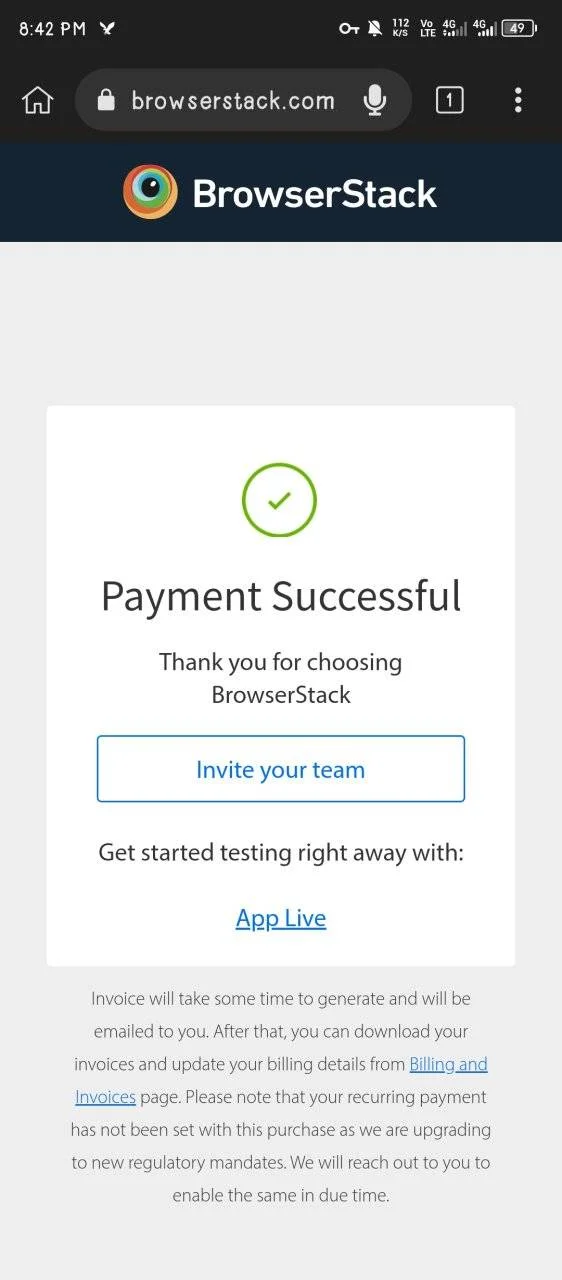Open the tab switcher showing 1 tab
This screenshot has width=562, height=1280.
click(450, 100)
